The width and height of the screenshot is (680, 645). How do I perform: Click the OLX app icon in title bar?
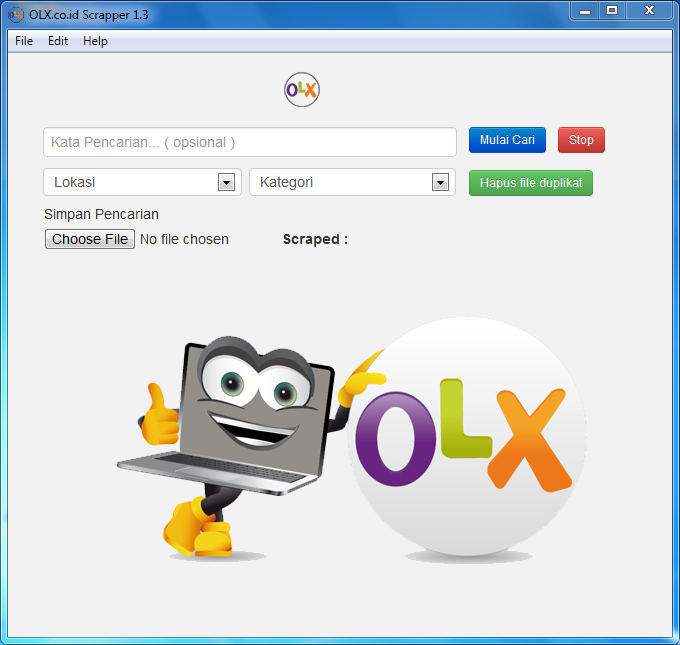pos(16,15)
